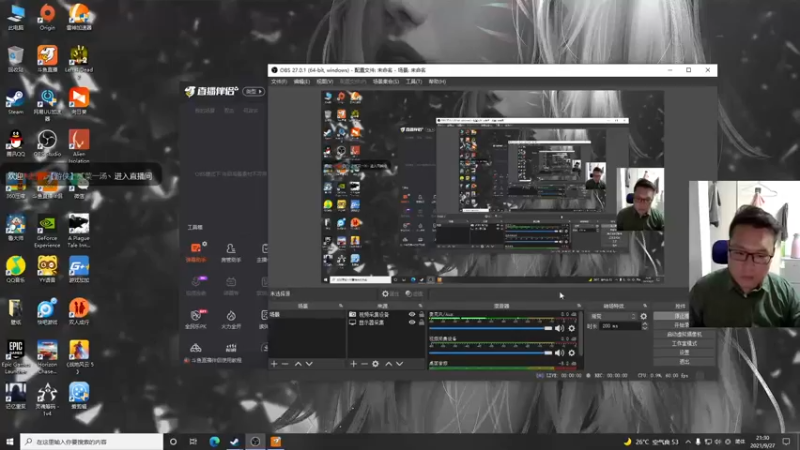Remove selected scene with minus icon
Viewport: 800px width, 450px height.
click(285, 364)
